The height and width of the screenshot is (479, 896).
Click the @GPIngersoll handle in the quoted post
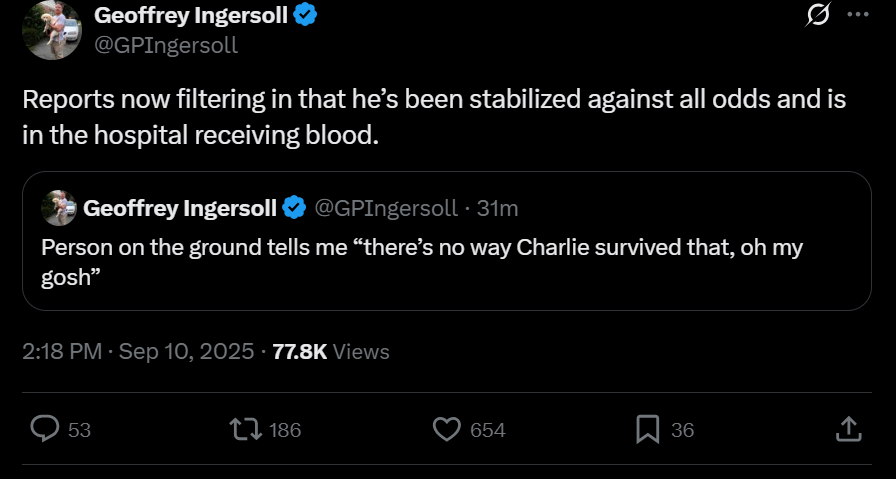(386, 208)
